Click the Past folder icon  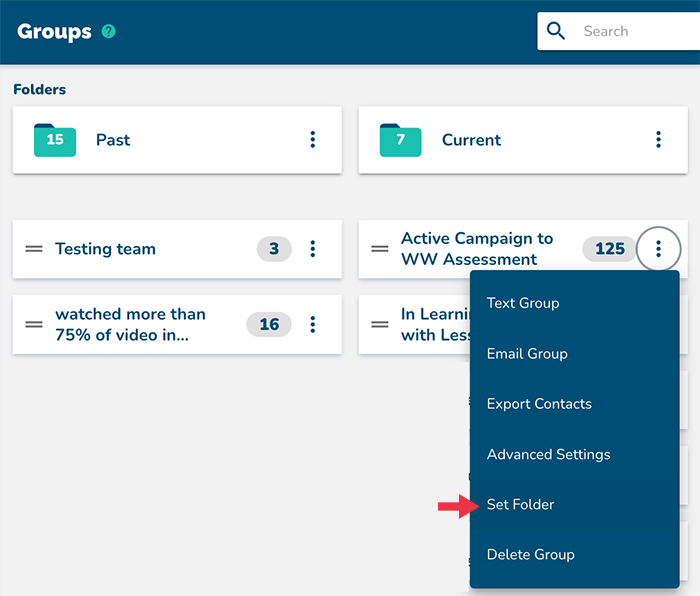coord(54,140)
